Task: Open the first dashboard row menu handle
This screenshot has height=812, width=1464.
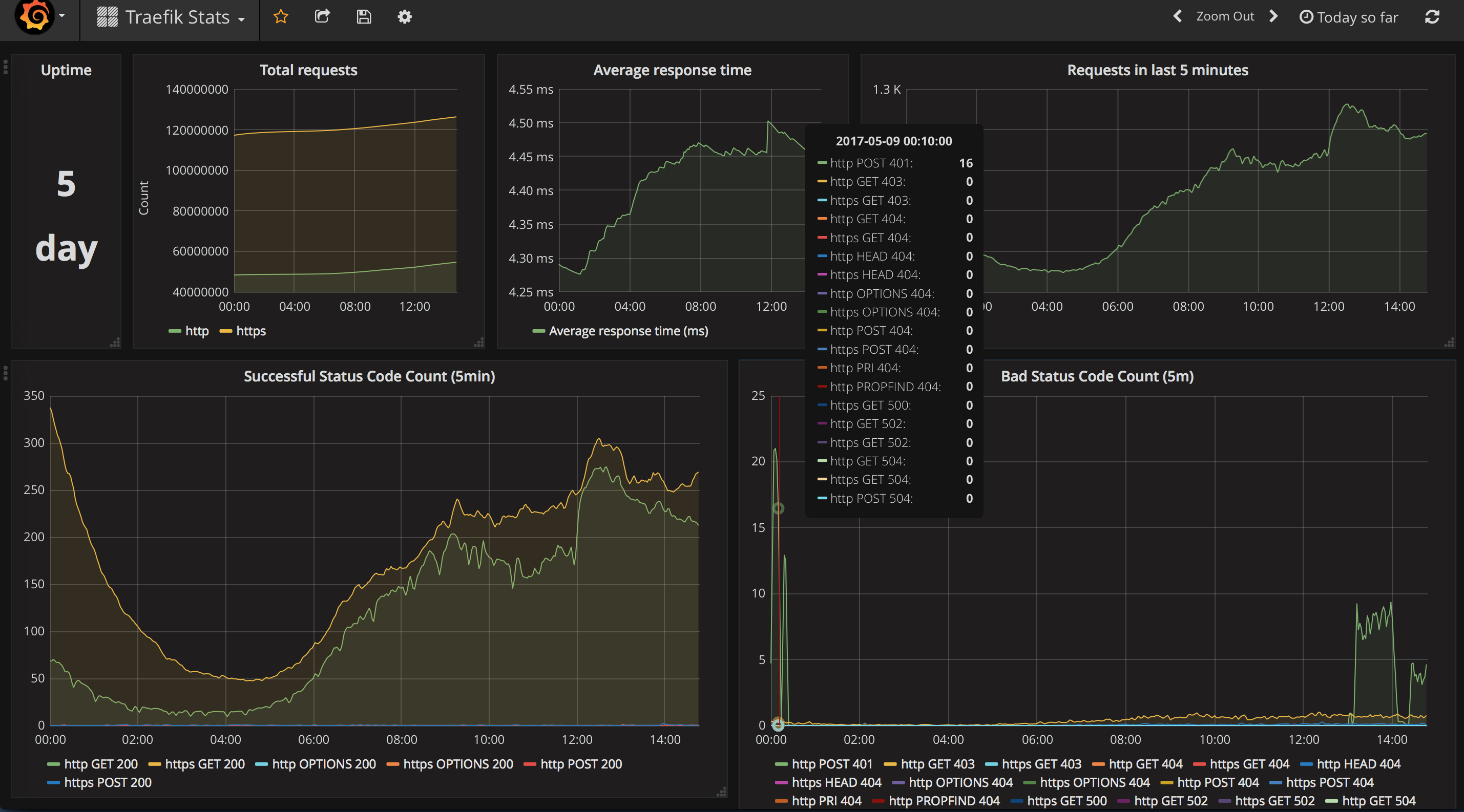Action: pos(6,68)
